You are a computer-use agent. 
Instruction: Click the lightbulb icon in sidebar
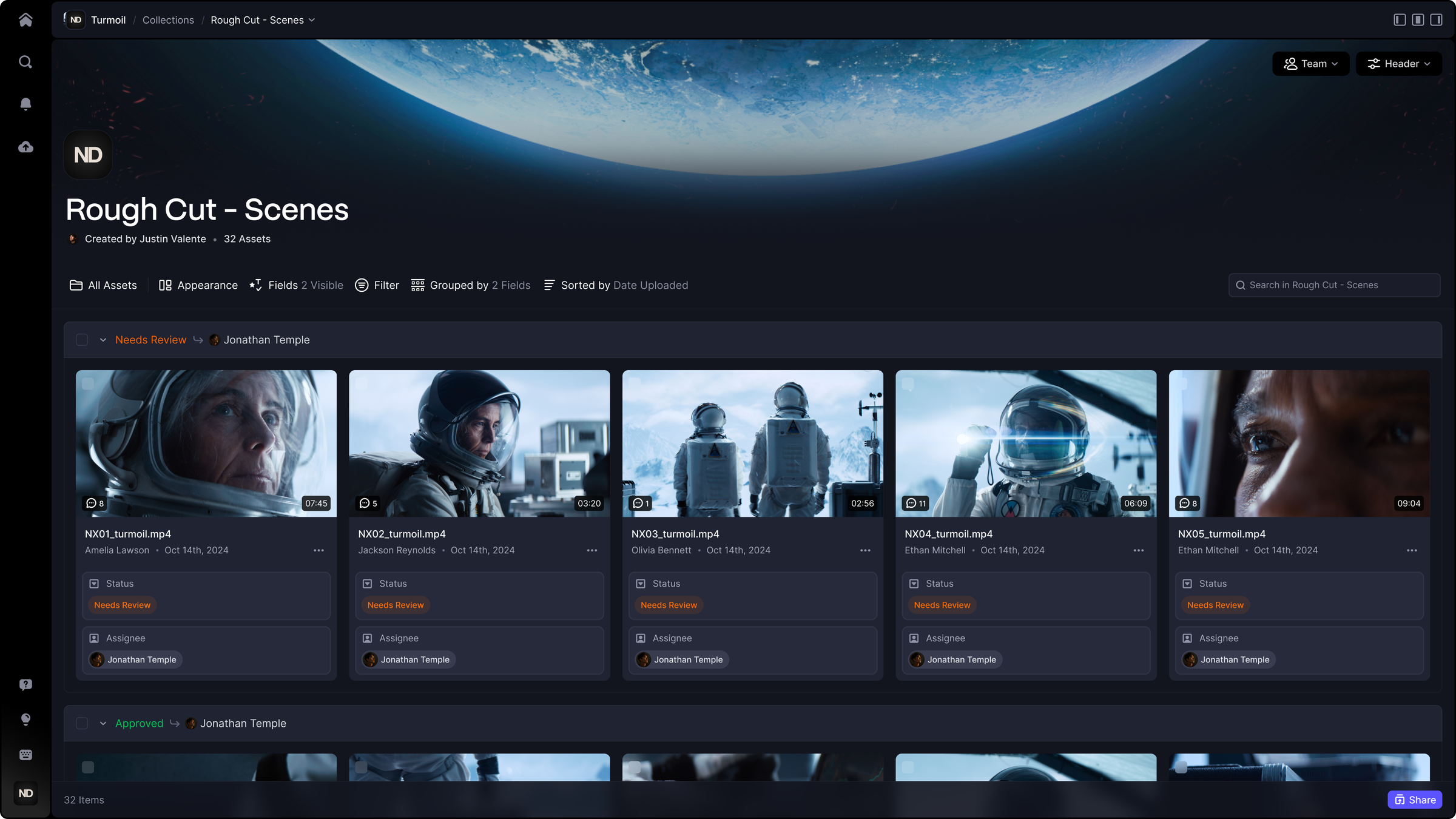coord(25,720)
